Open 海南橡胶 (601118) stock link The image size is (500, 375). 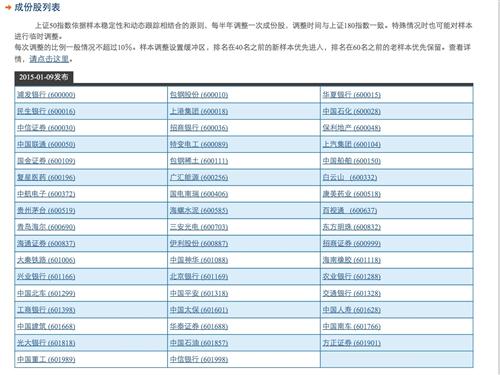point(351,260)
